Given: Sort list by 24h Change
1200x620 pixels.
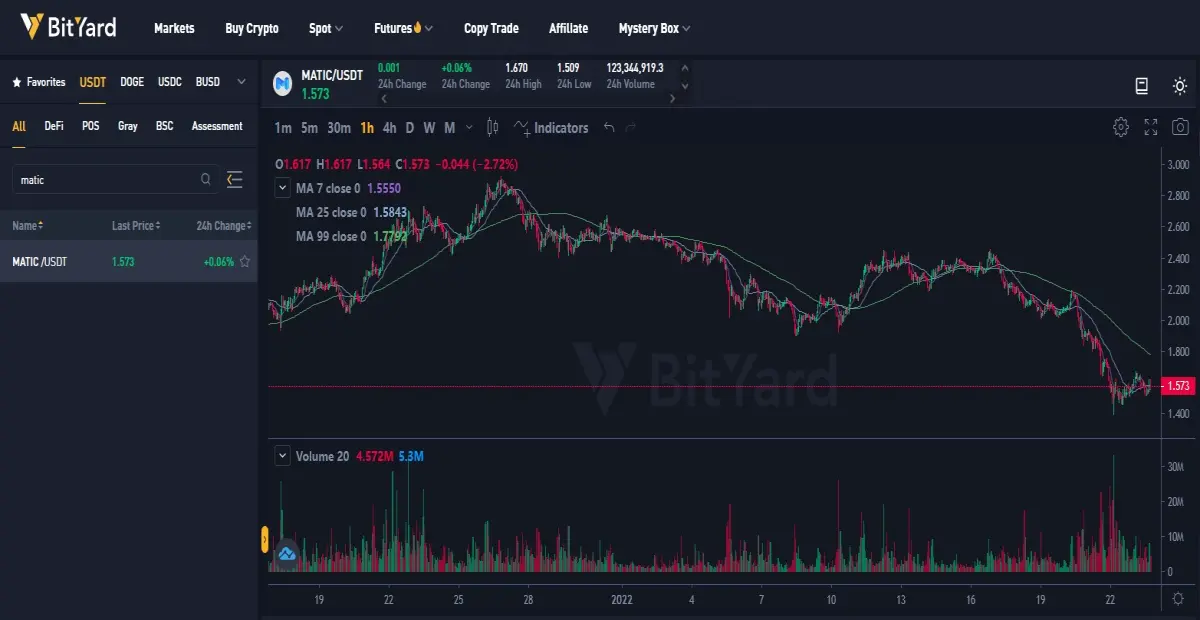Looking at the screenshot, I should click(x=222, y=226).
